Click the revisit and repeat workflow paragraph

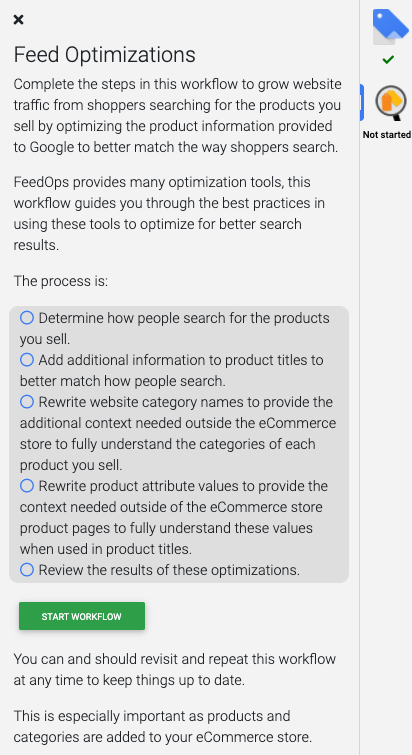pos(175,669)
